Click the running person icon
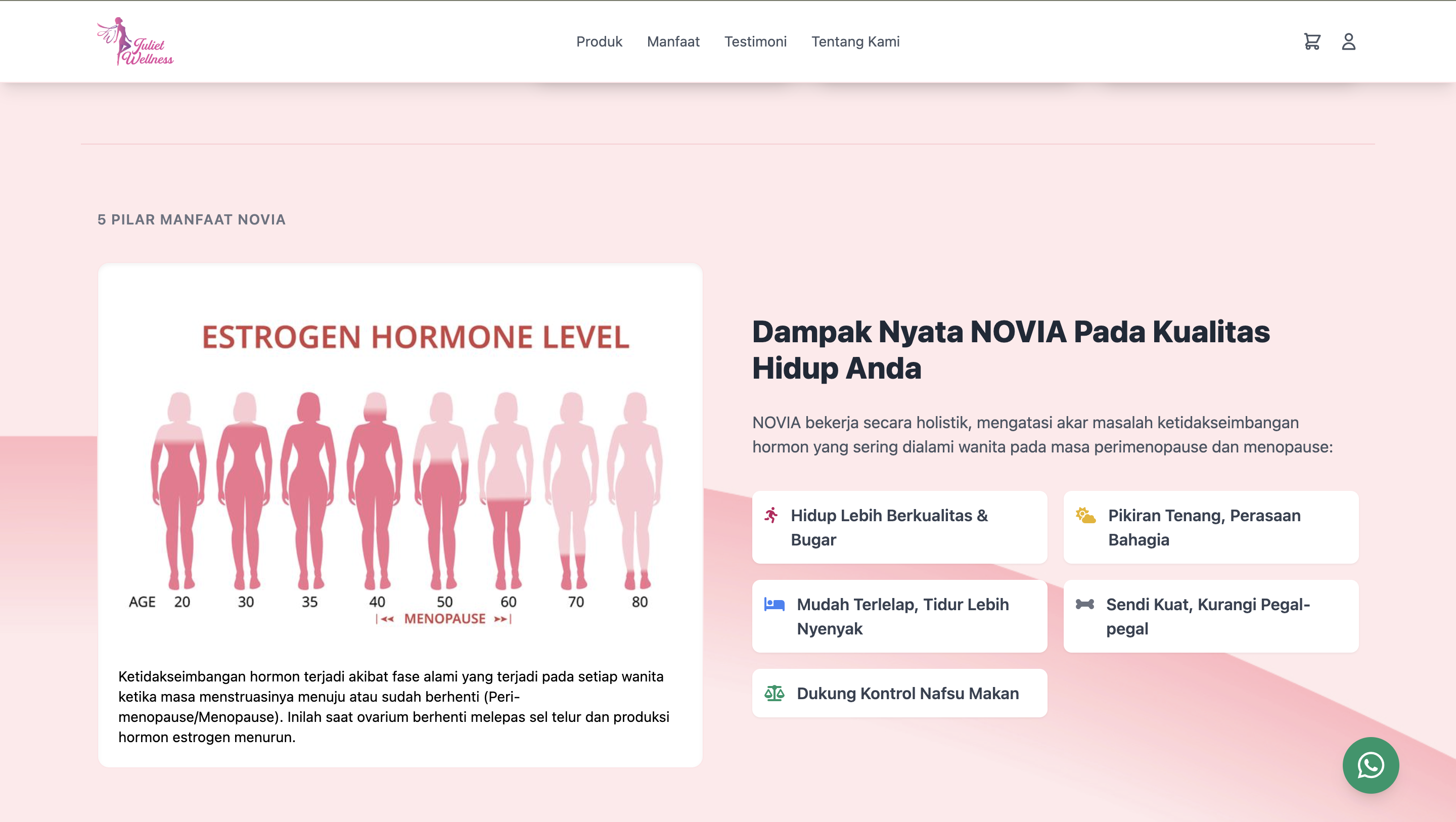 (771, 515)
